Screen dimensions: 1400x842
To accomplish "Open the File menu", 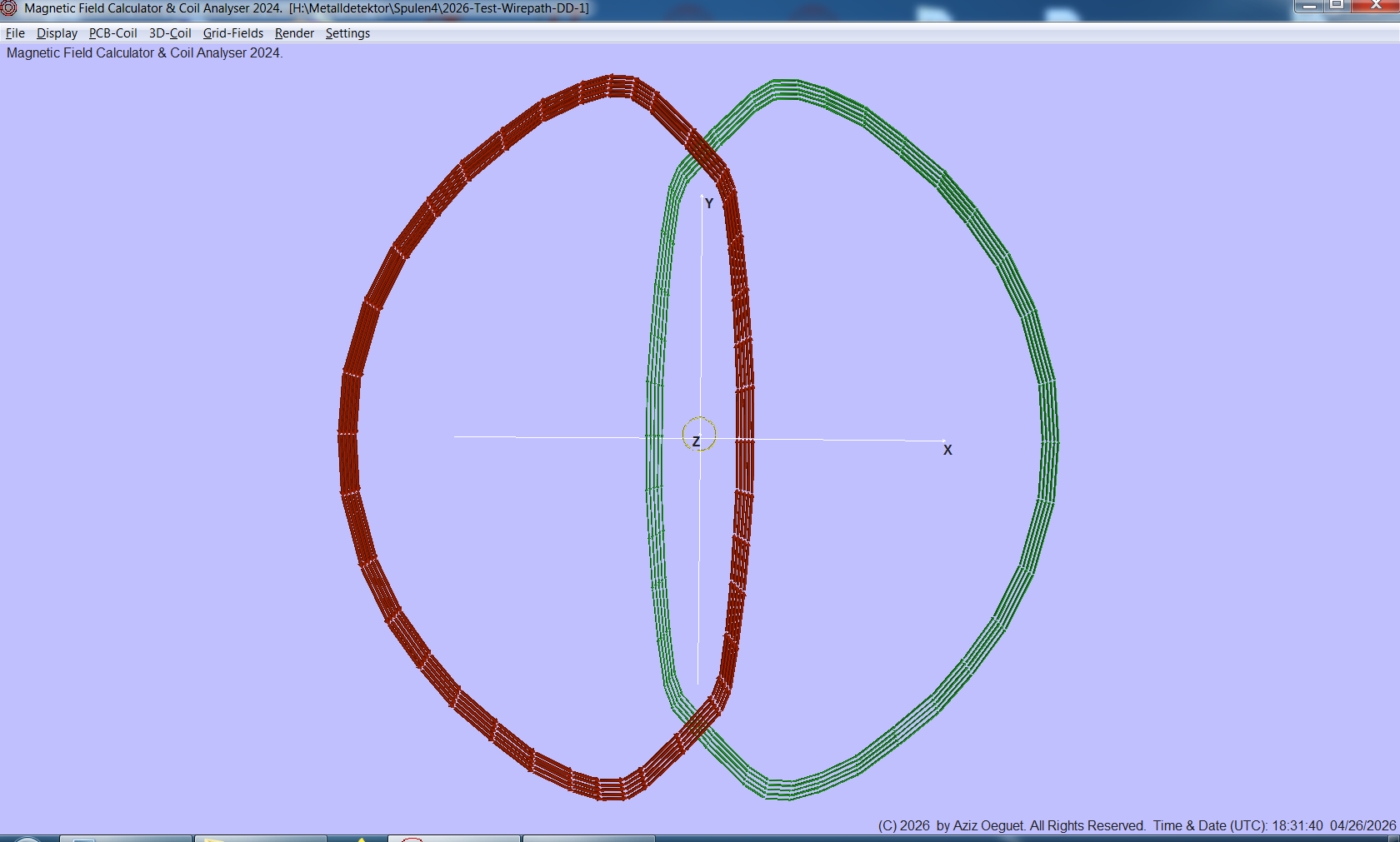I will [14, 33].
